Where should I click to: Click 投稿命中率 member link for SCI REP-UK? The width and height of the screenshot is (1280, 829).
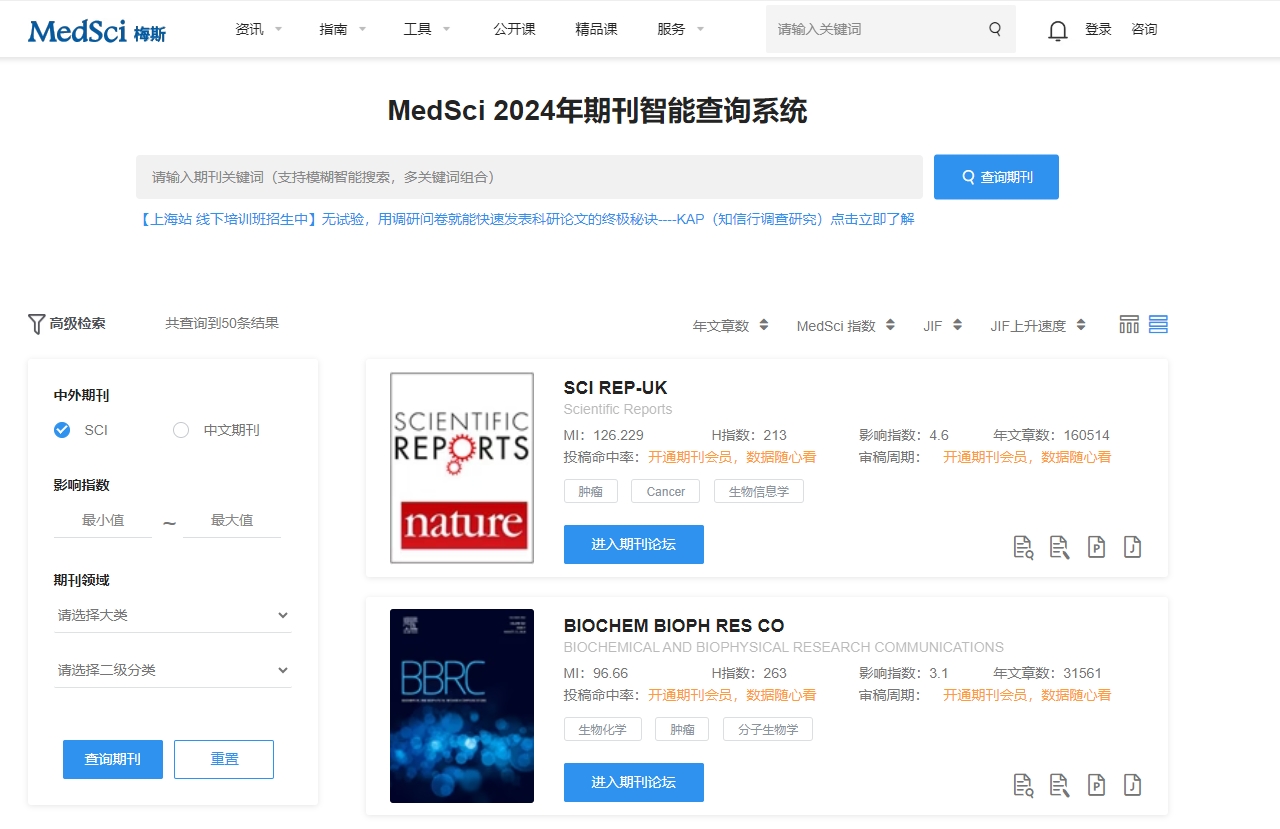732,457
